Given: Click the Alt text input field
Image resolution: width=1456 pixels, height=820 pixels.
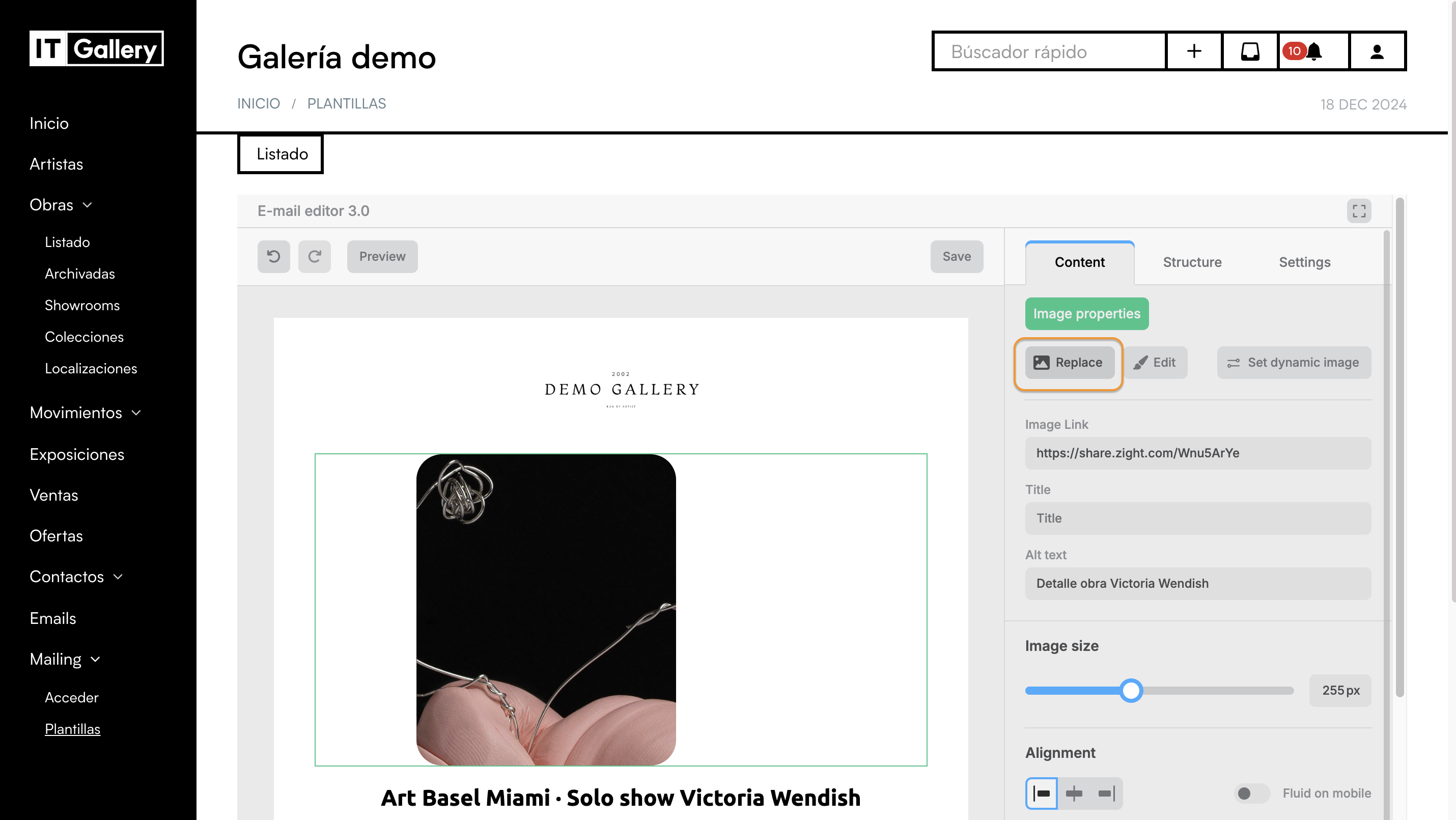Looking at the screenshot, I should (1198, 584).
